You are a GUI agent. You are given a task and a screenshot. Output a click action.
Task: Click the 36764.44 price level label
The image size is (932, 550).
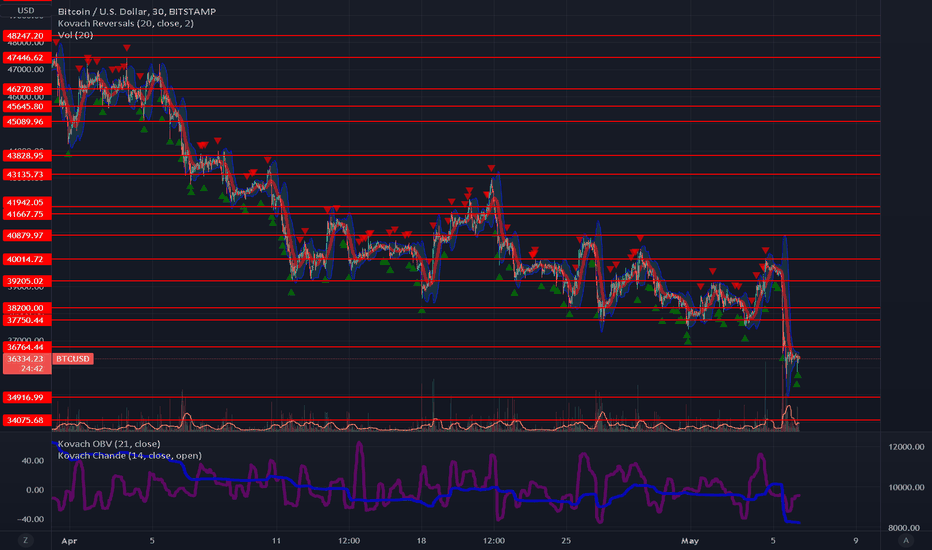(27, 347)
